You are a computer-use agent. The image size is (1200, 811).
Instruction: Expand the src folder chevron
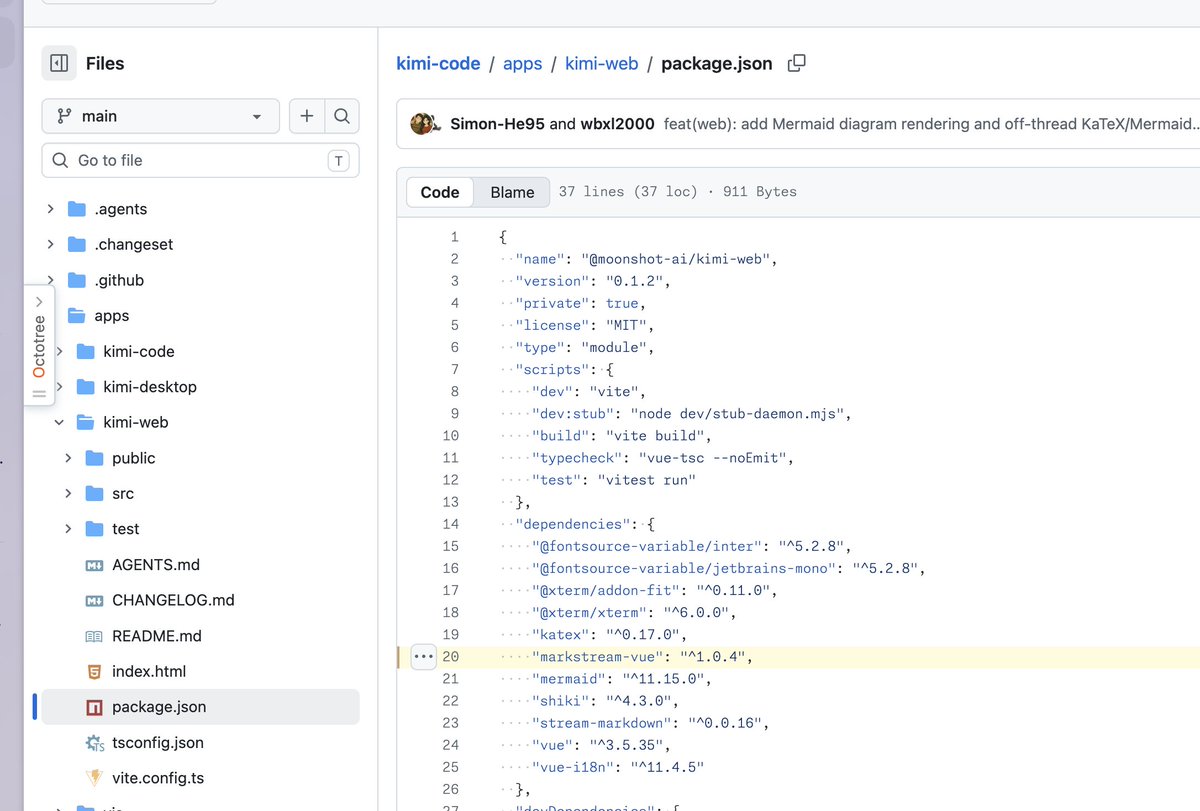pos(68,493)
